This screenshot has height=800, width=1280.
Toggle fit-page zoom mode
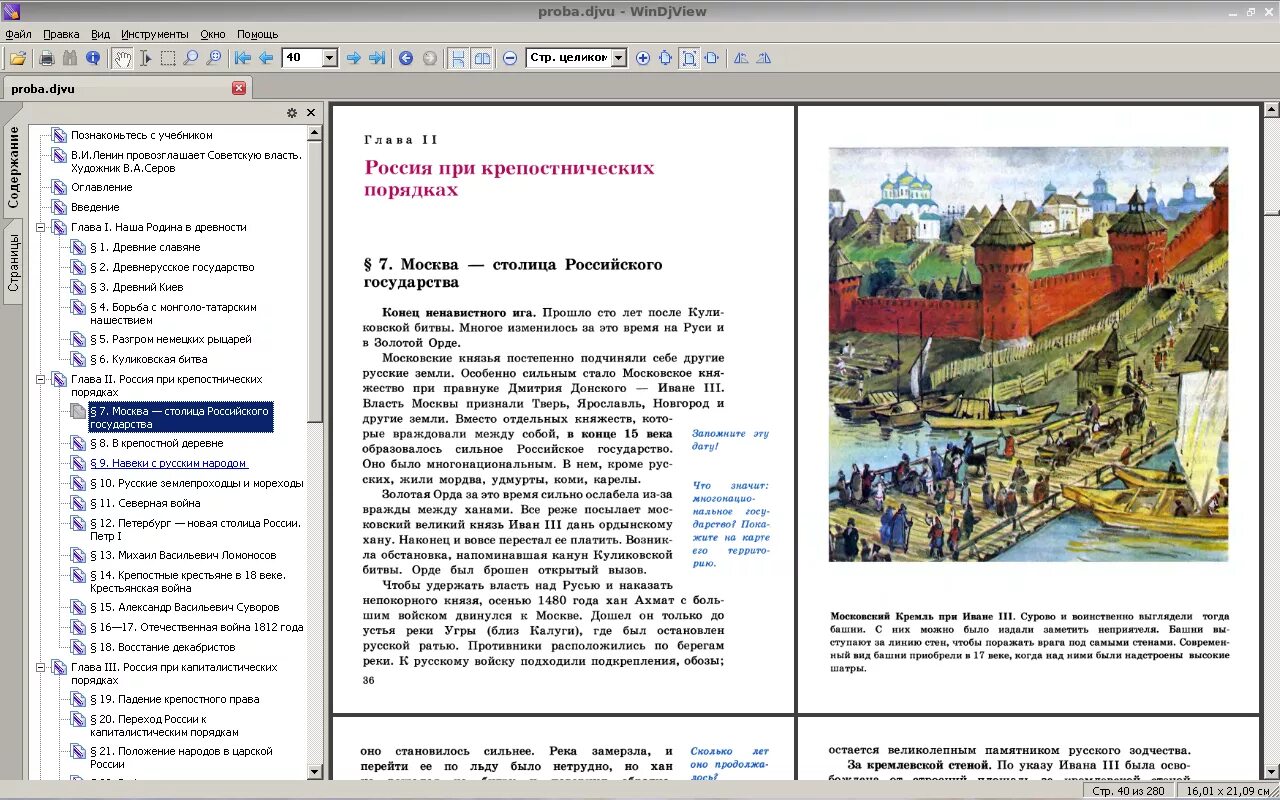689,58
